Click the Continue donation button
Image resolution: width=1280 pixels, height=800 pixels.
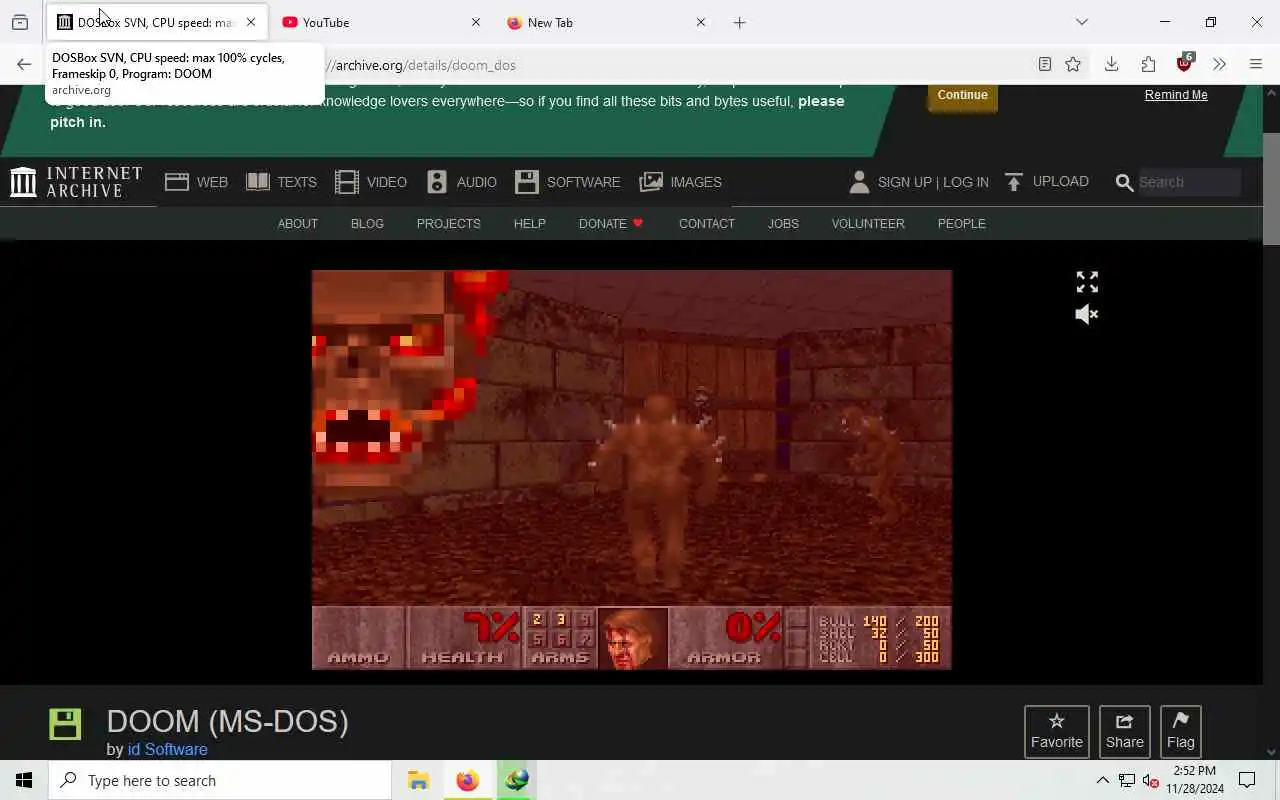click(x=963, y=95)
